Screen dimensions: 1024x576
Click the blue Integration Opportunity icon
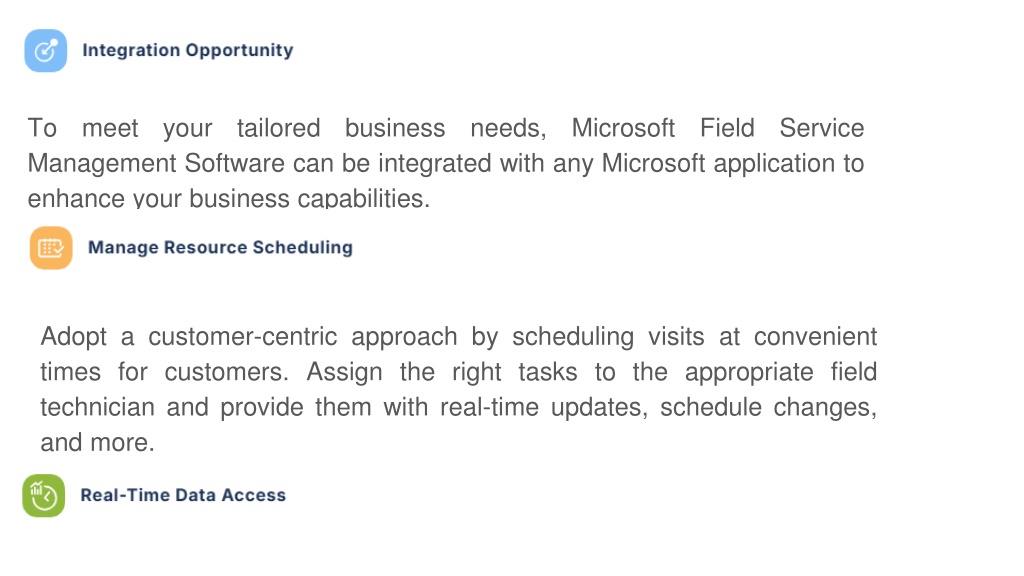(46, 50)
